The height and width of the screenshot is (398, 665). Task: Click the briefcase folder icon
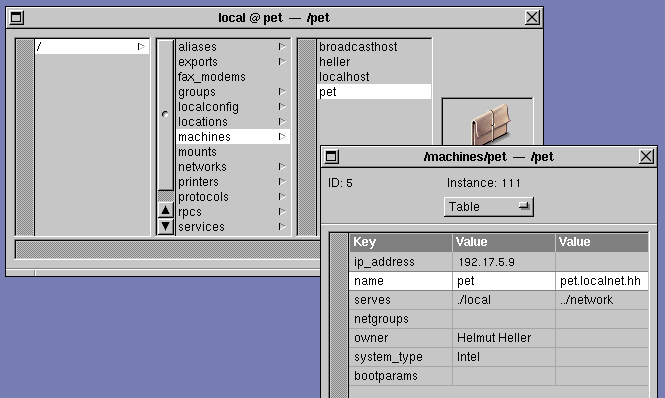tap(490, 125)
